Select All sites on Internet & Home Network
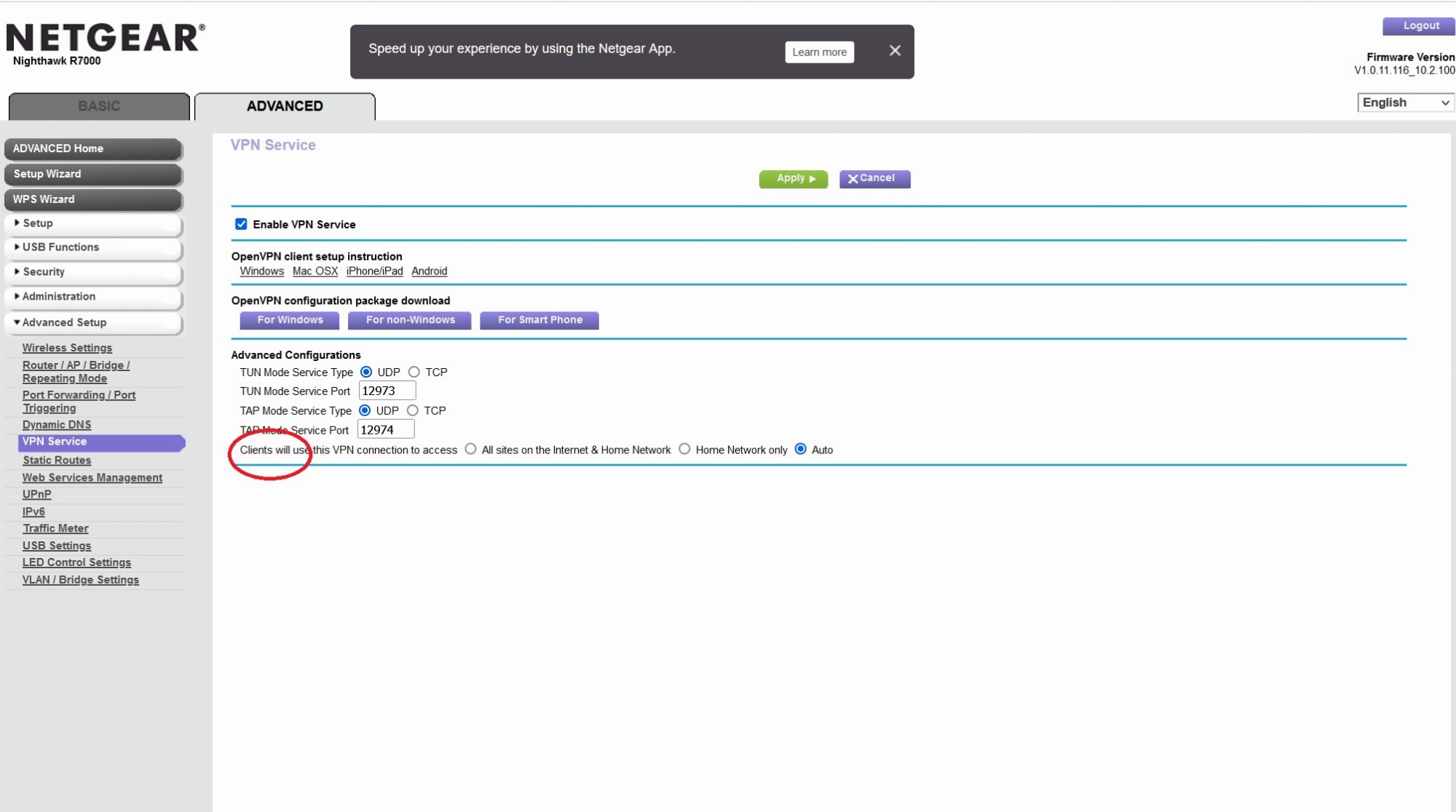The image size is (1456, 812). (471, 449)
